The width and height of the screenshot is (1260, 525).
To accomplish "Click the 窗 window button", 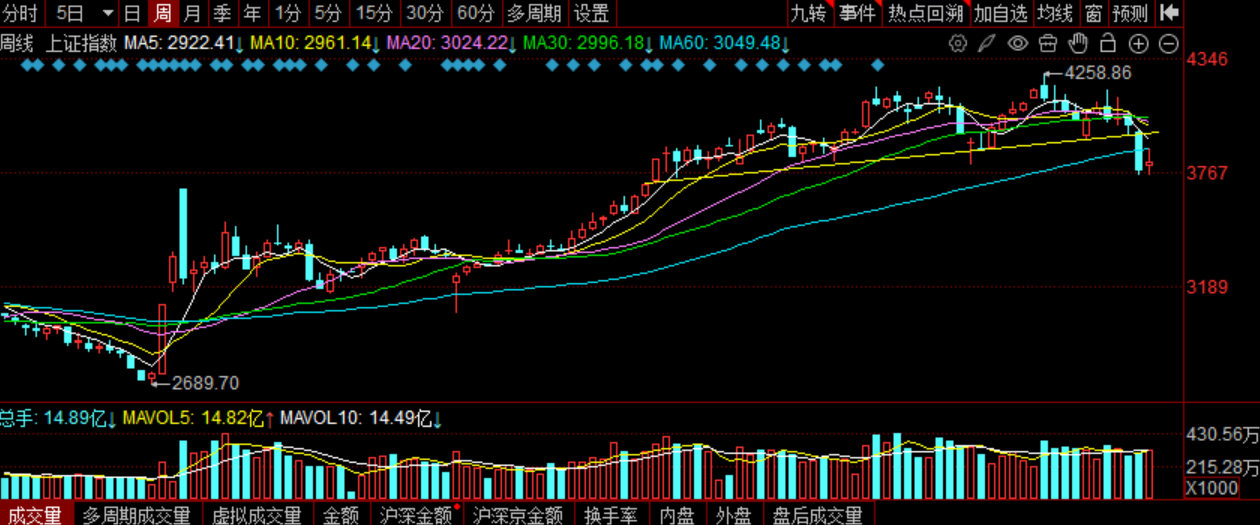I will point(1093,13).
